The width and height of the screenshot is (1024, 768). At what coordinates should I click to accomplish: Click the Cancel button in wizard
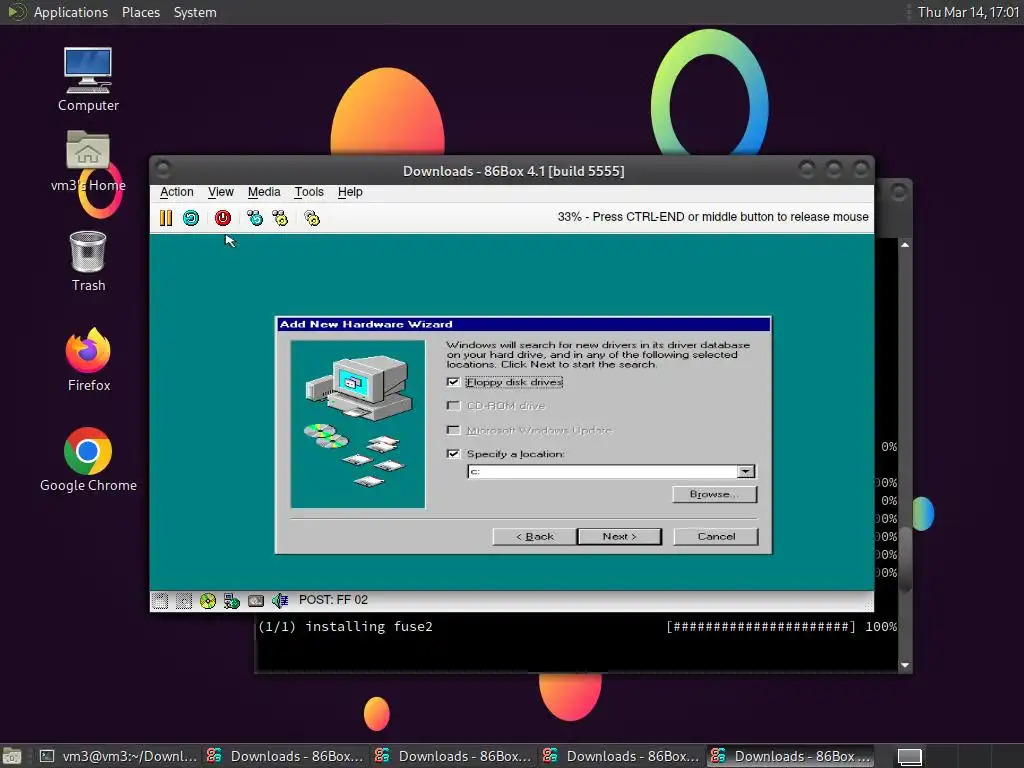716,537
